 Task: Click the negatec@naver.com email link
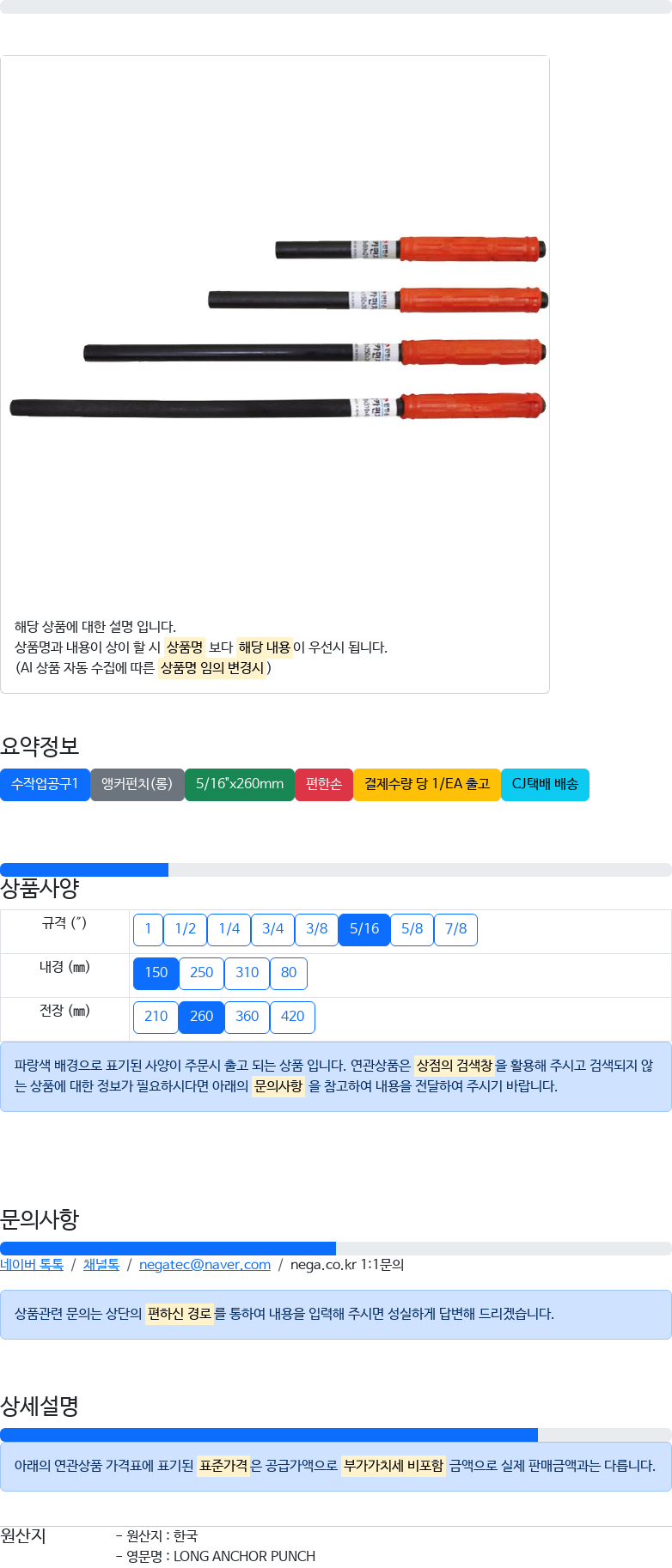(205, 1264)
